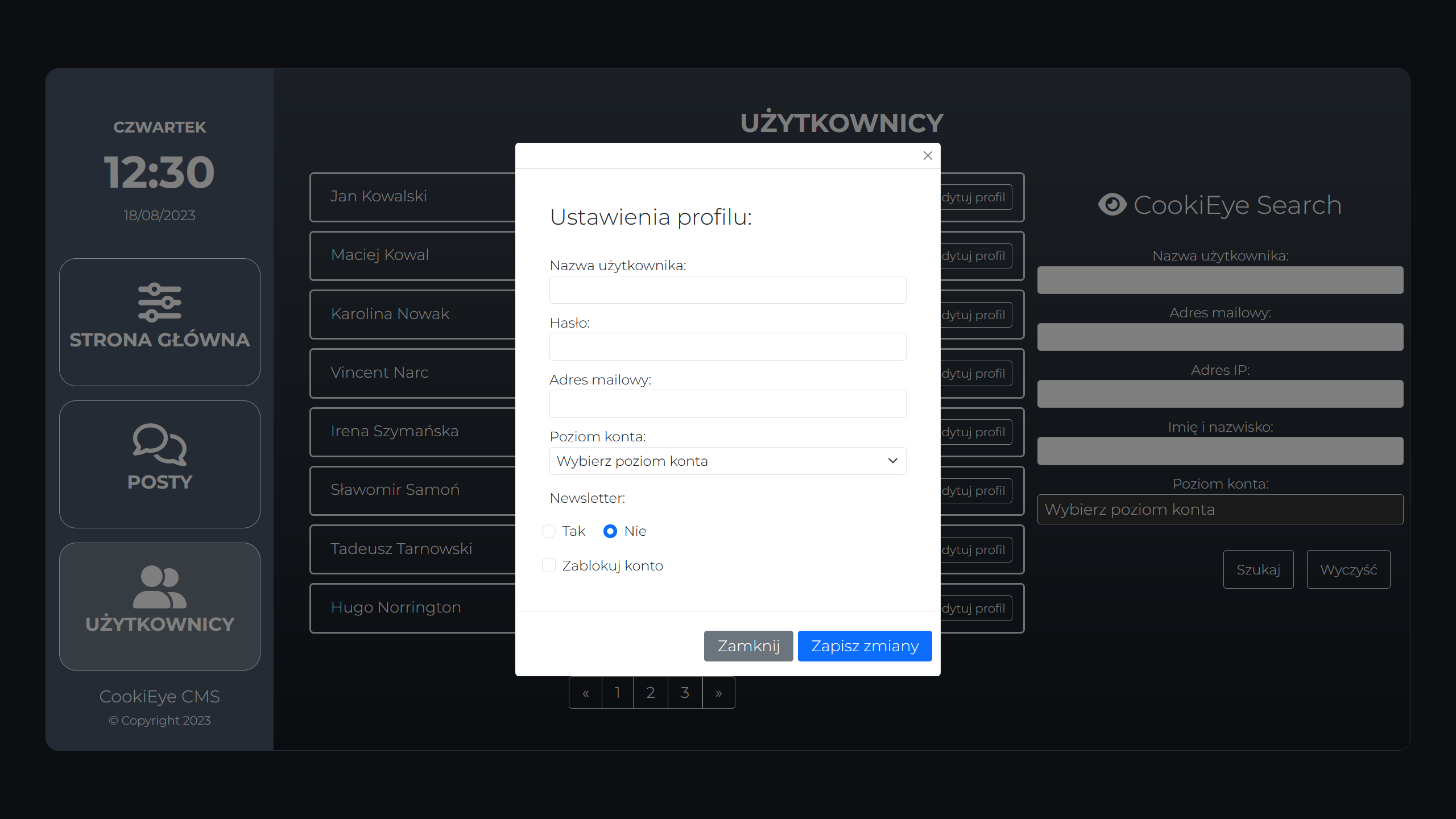Click the chat bubbles Posty icon

[159, 444]
